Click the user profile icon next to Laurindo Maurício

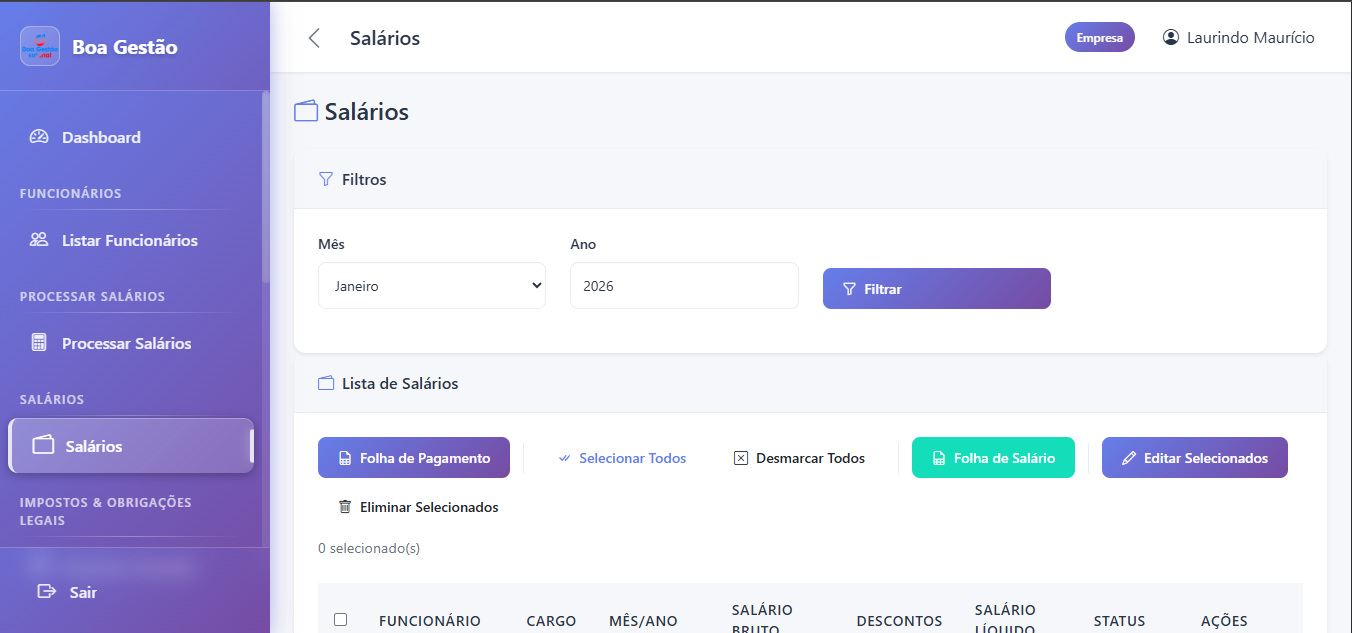(1169, 36)
